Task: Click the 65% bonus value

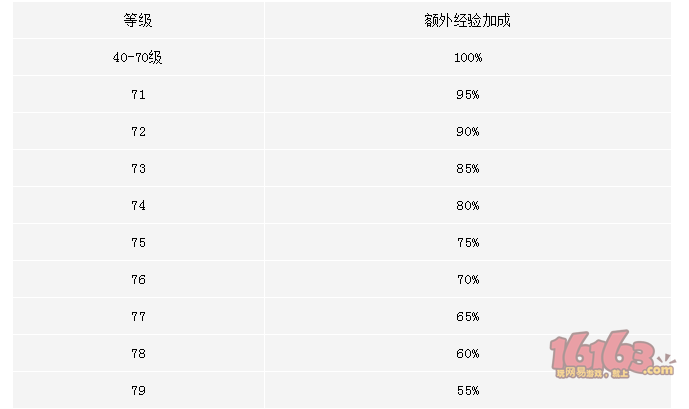Action: point(468,316)
